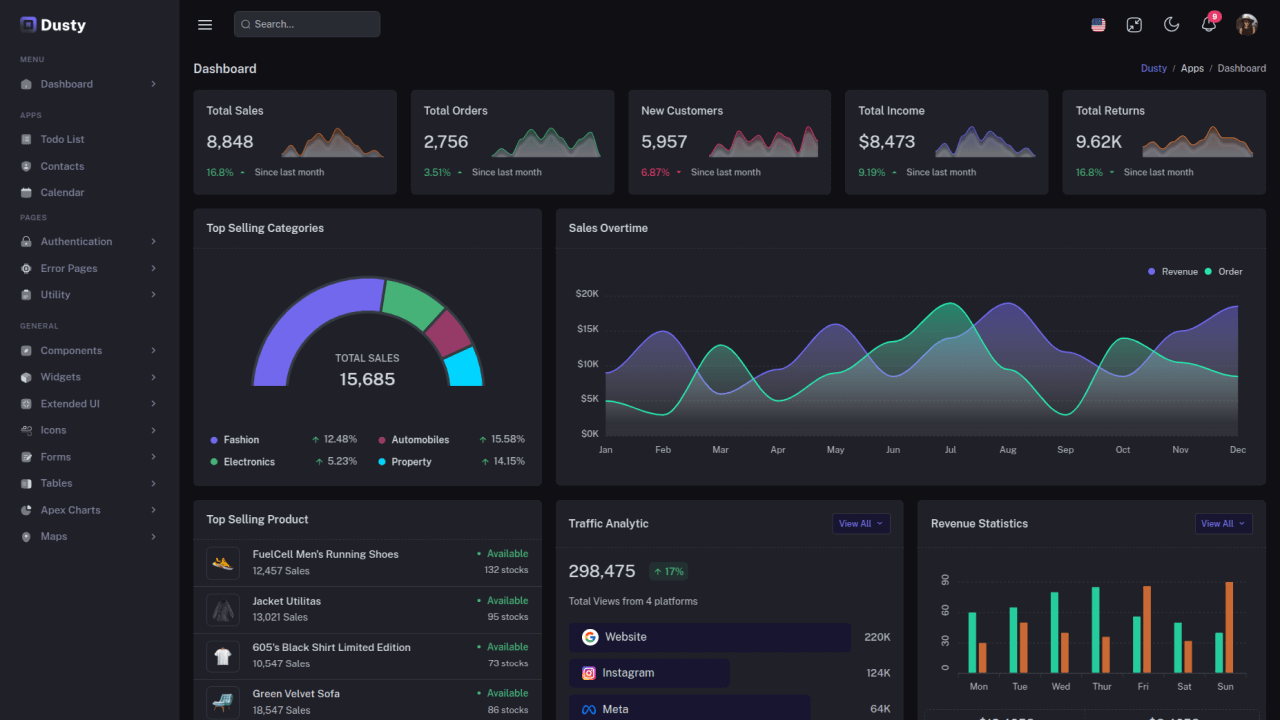
Task: Click the Dusty breadcrumb link
Action: pyautogui.click(x=1153, y=68)
